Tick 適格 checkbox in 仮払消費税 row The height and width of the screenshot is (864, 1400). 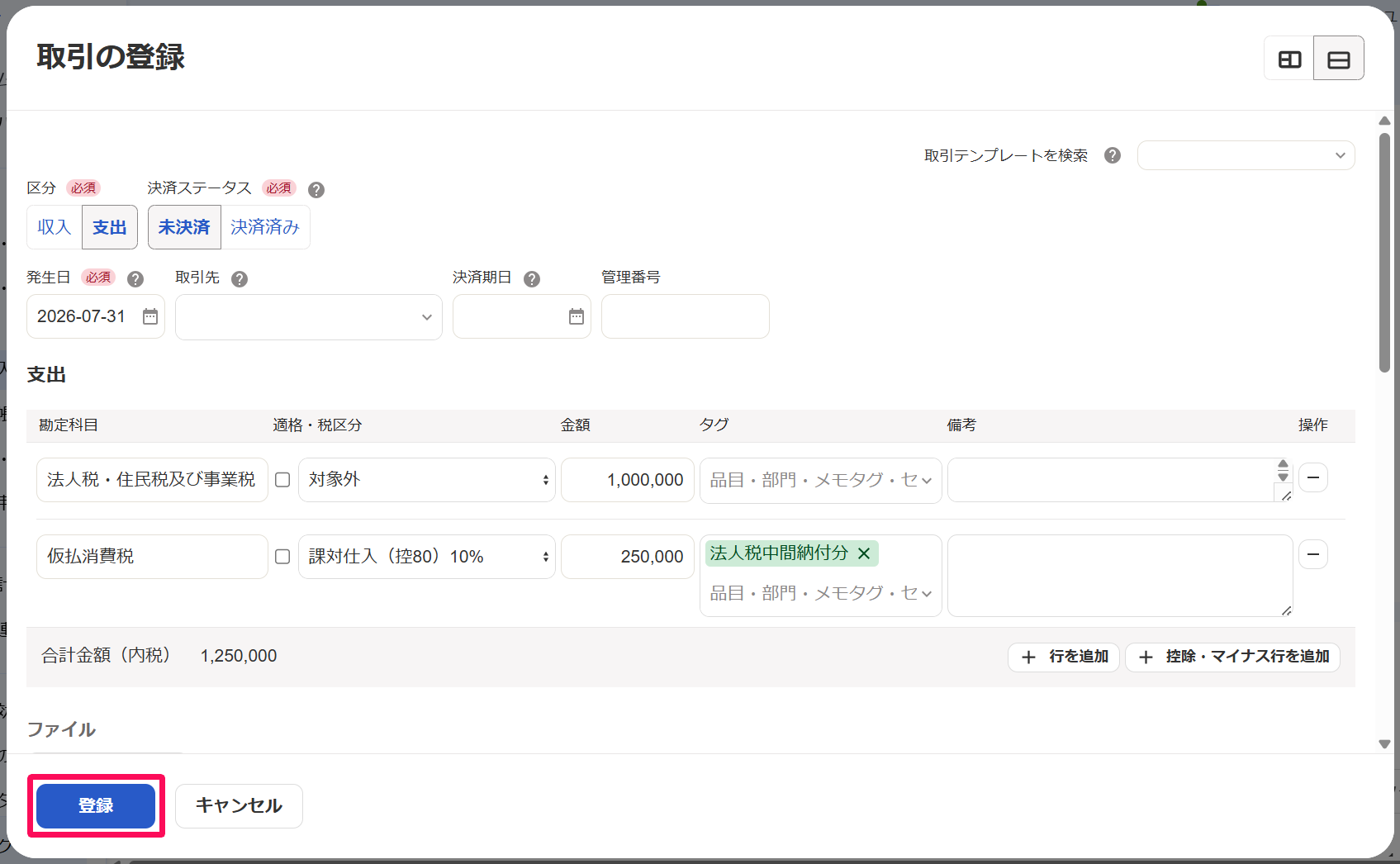(282, 557)
